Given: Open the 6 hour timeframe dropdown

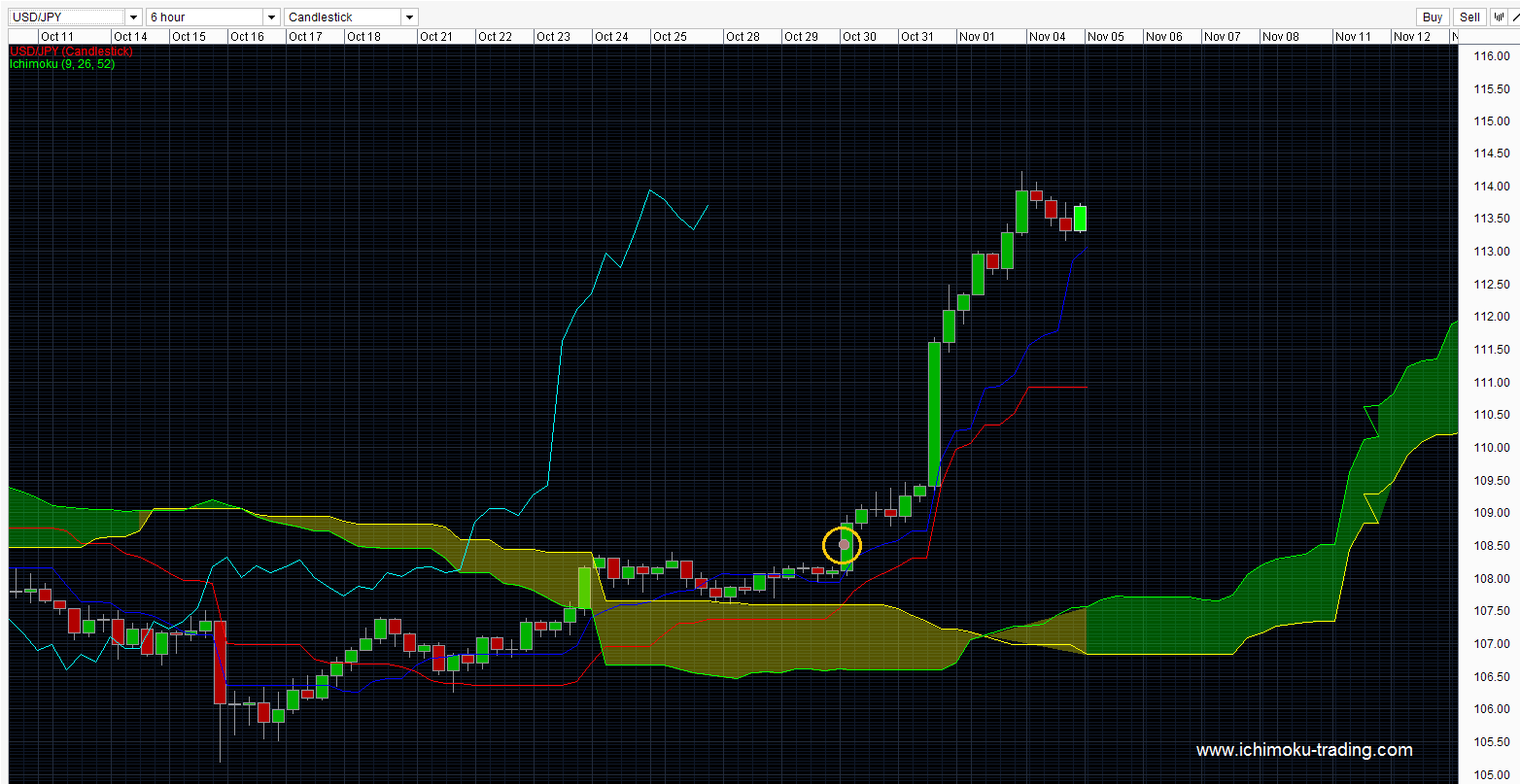Looking at the screenshot, I should click(x=214, y=17).
